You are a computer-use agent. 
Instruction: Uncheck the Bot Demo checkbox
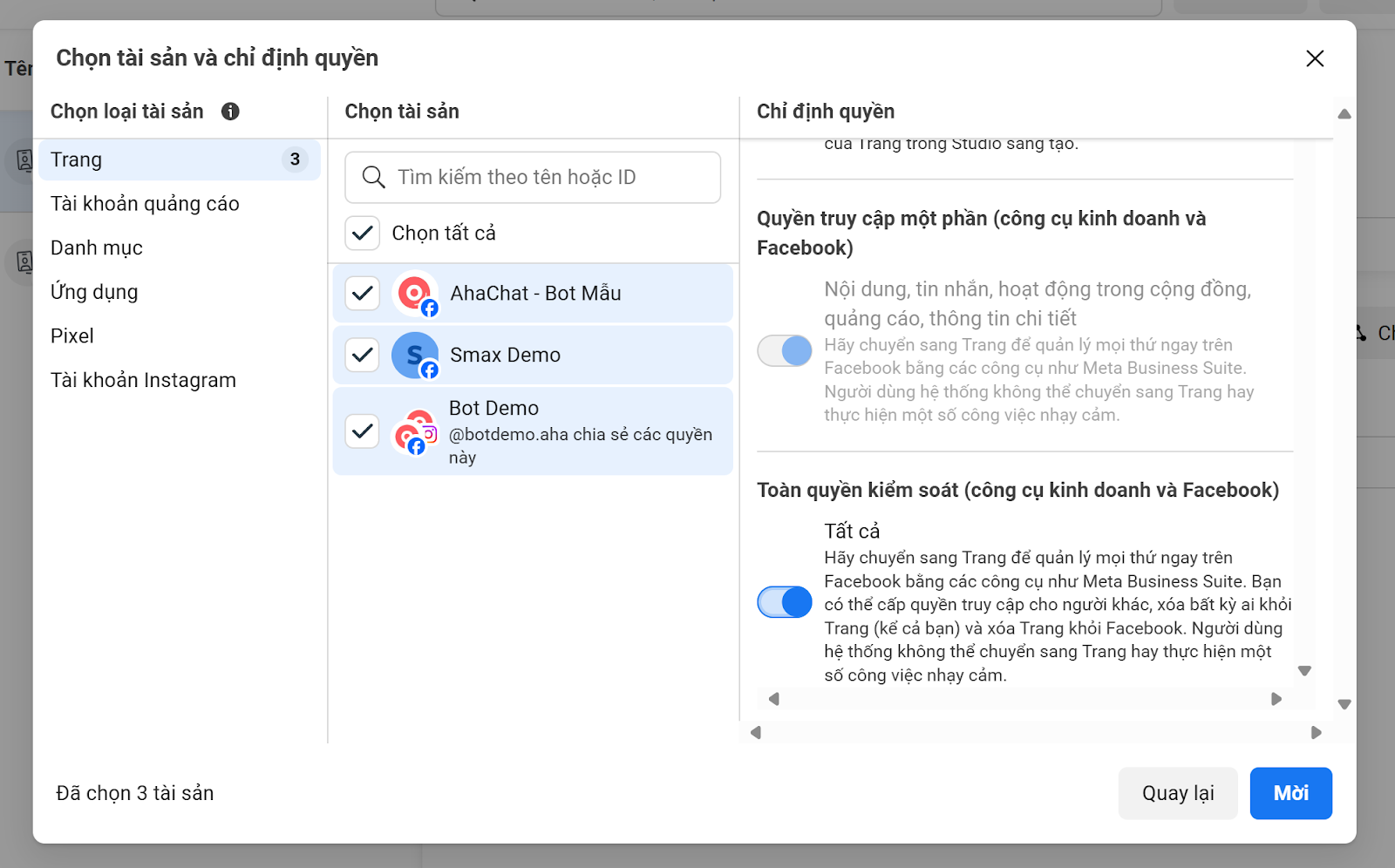pos(363,431)
